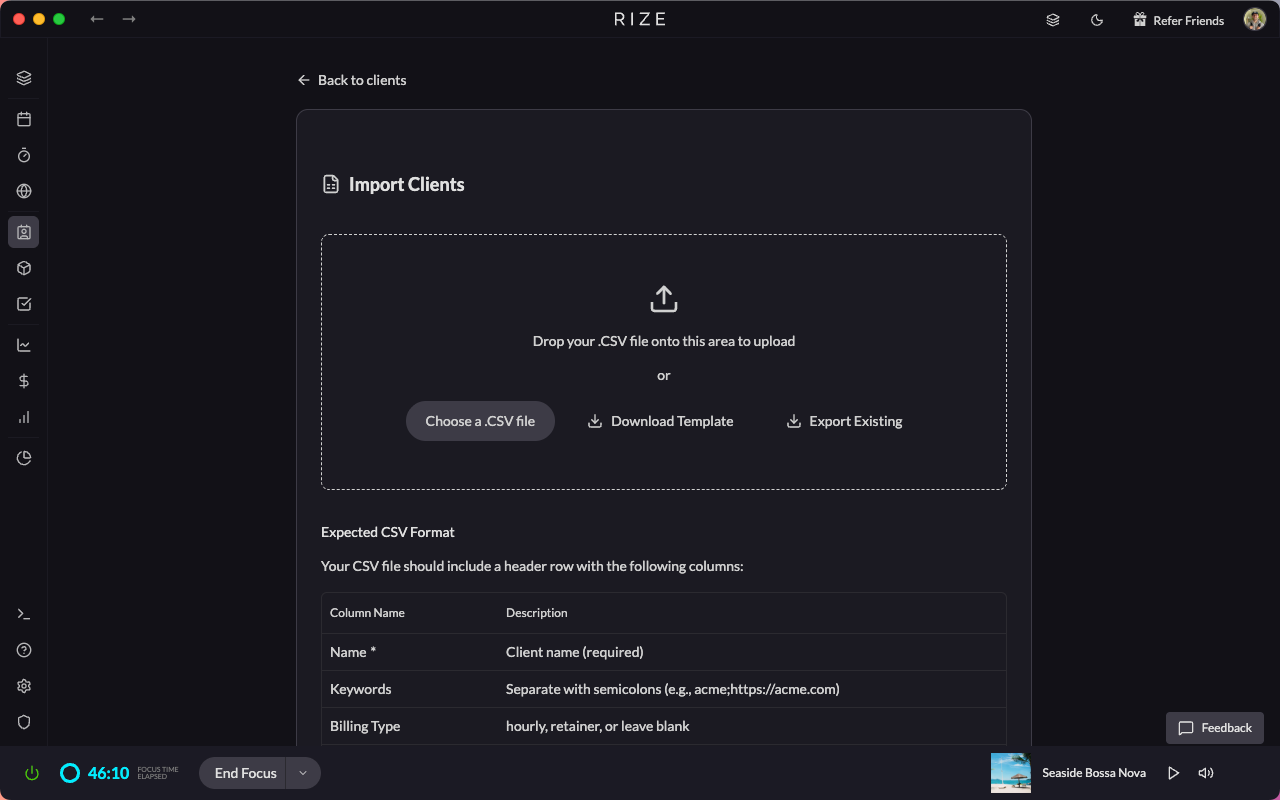The width and height of the screenshot is (1280, 800).
Task: Open the user profile avatar menu
Action: coord(1255,20)
